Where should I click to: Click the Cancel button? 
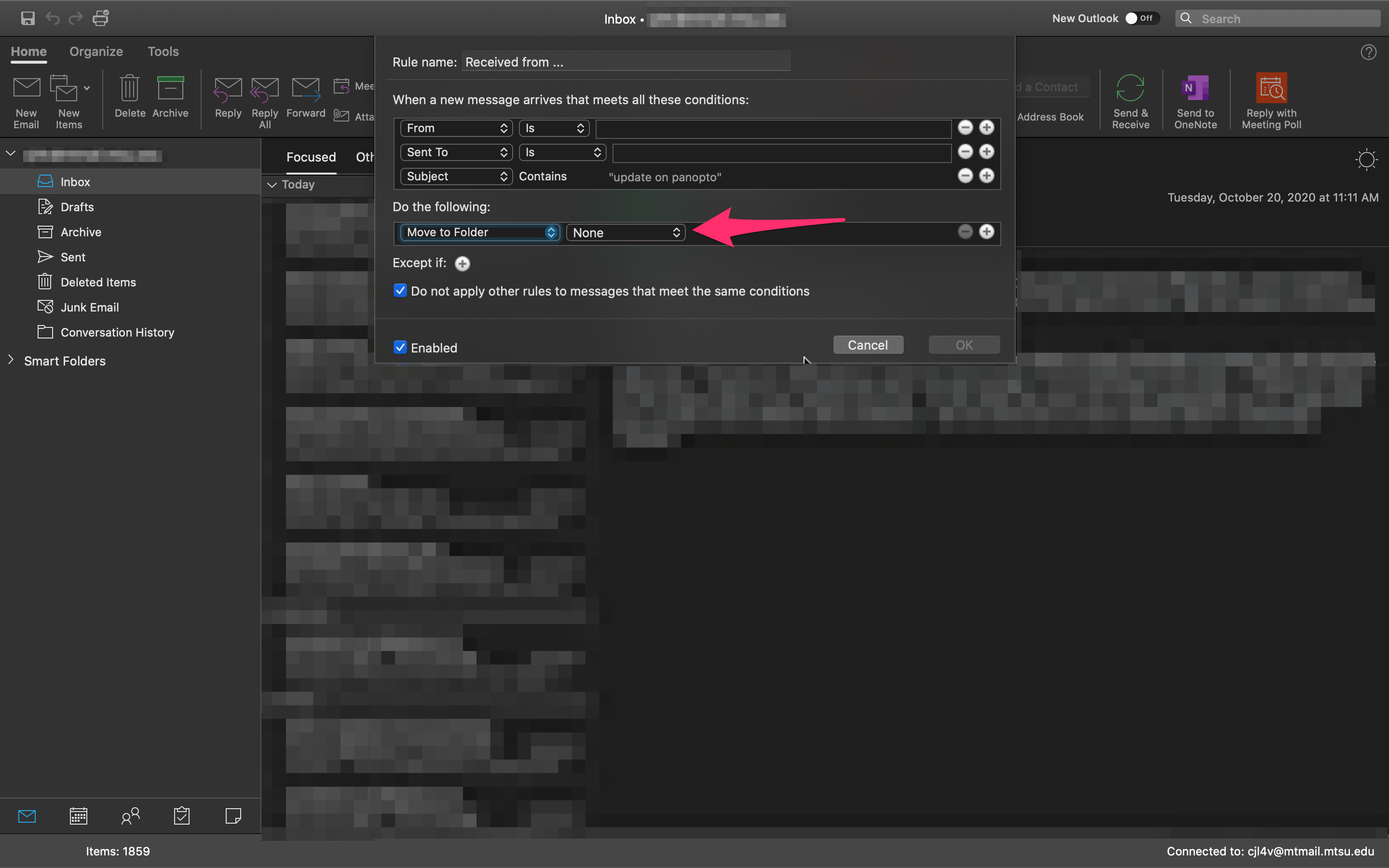868,345
